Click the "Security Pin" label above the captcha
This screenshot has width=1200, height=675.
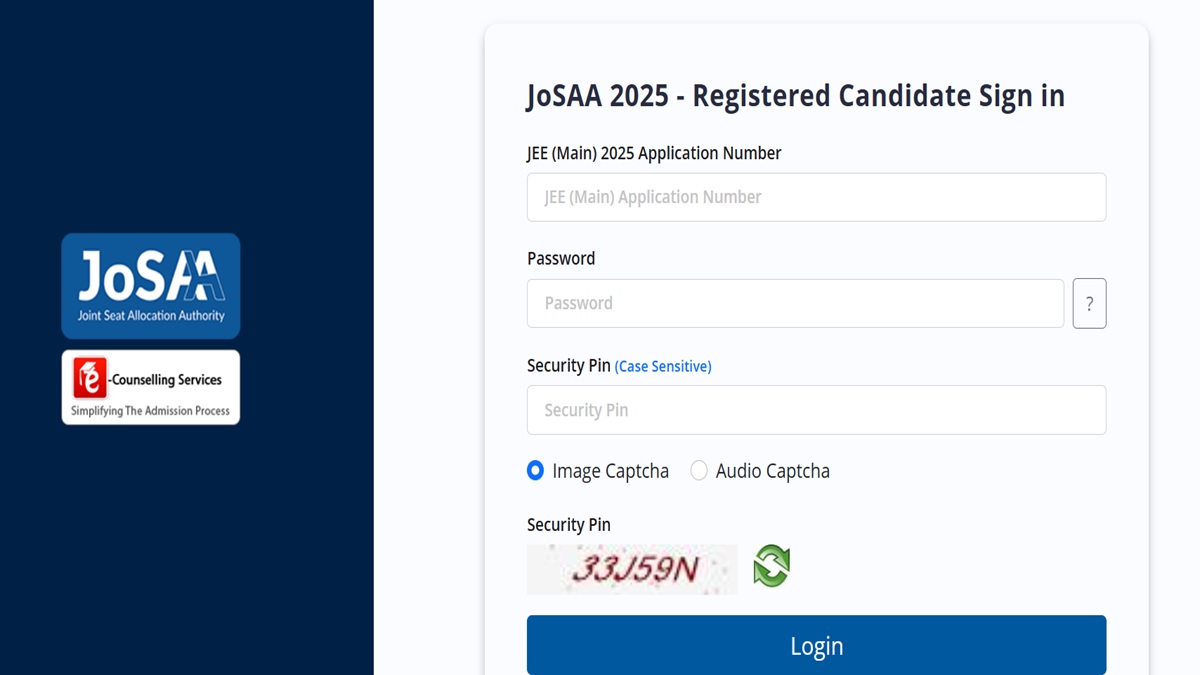point(569,525)
